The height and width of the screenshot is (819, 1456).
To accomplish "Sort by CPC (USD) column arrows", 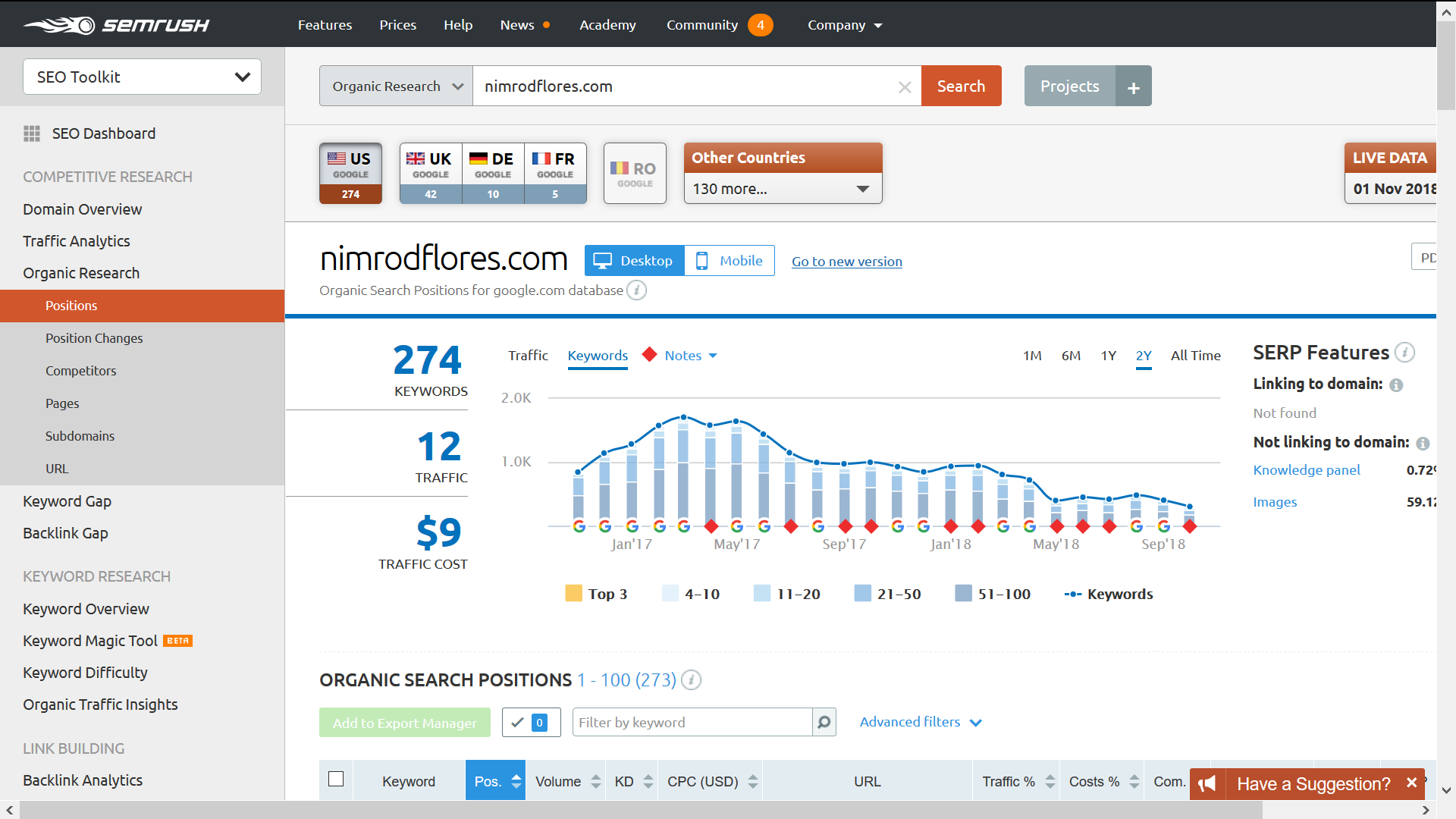I will click(753, 781).
